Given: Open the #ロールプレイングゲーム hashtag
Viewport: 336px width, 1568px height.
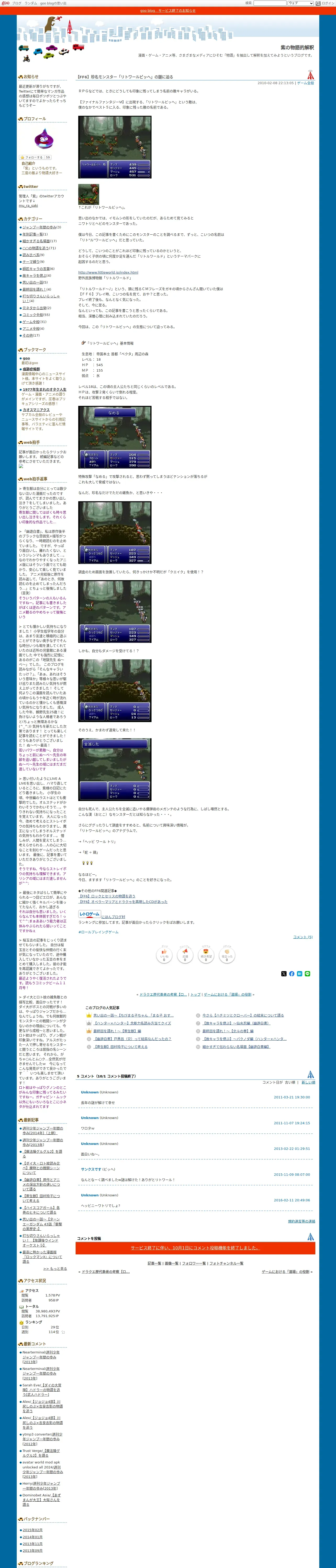Looking at the screenshot, I should [x=98, y=932].
